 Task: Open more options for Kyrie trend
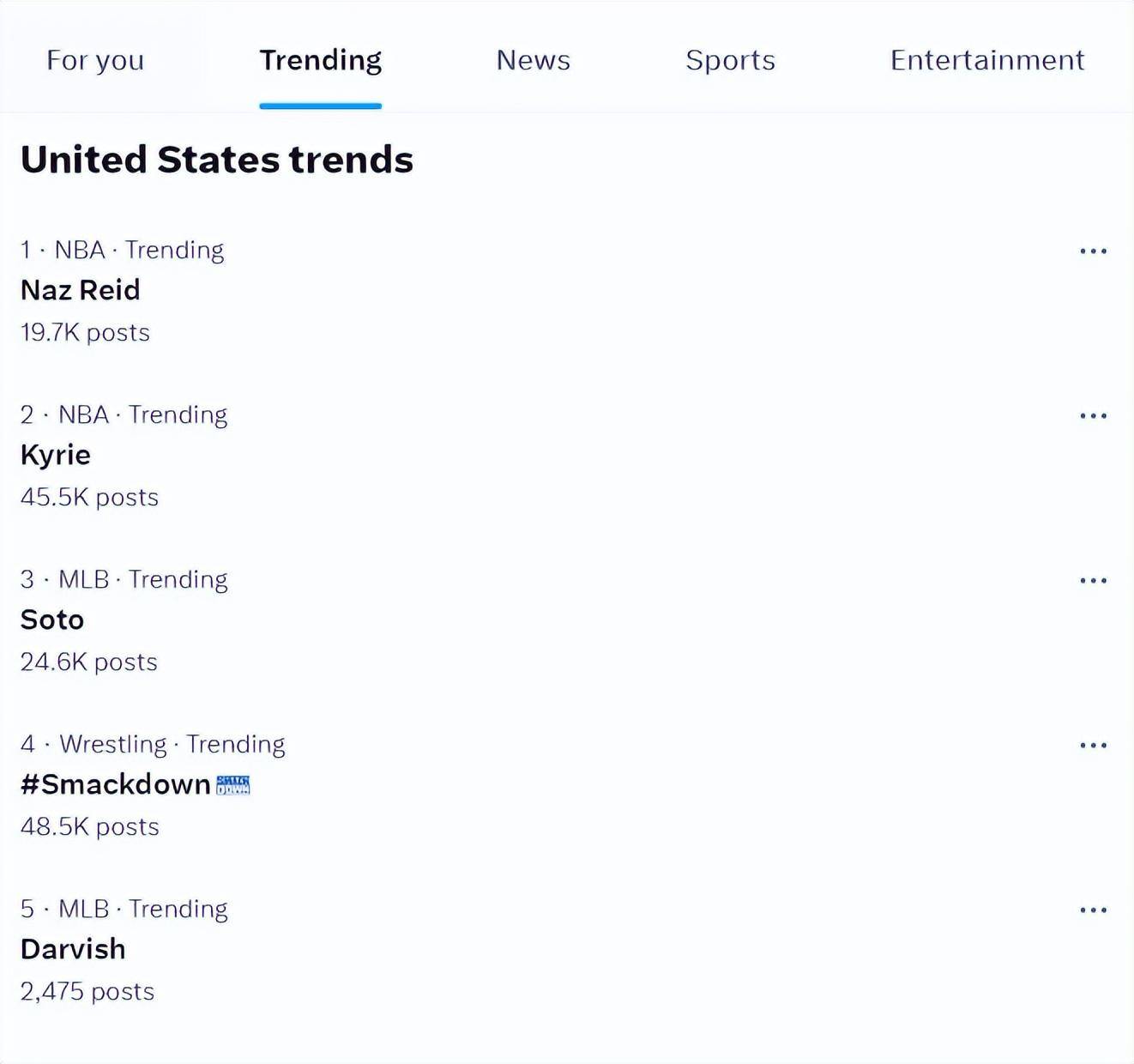click(1093, 416)
